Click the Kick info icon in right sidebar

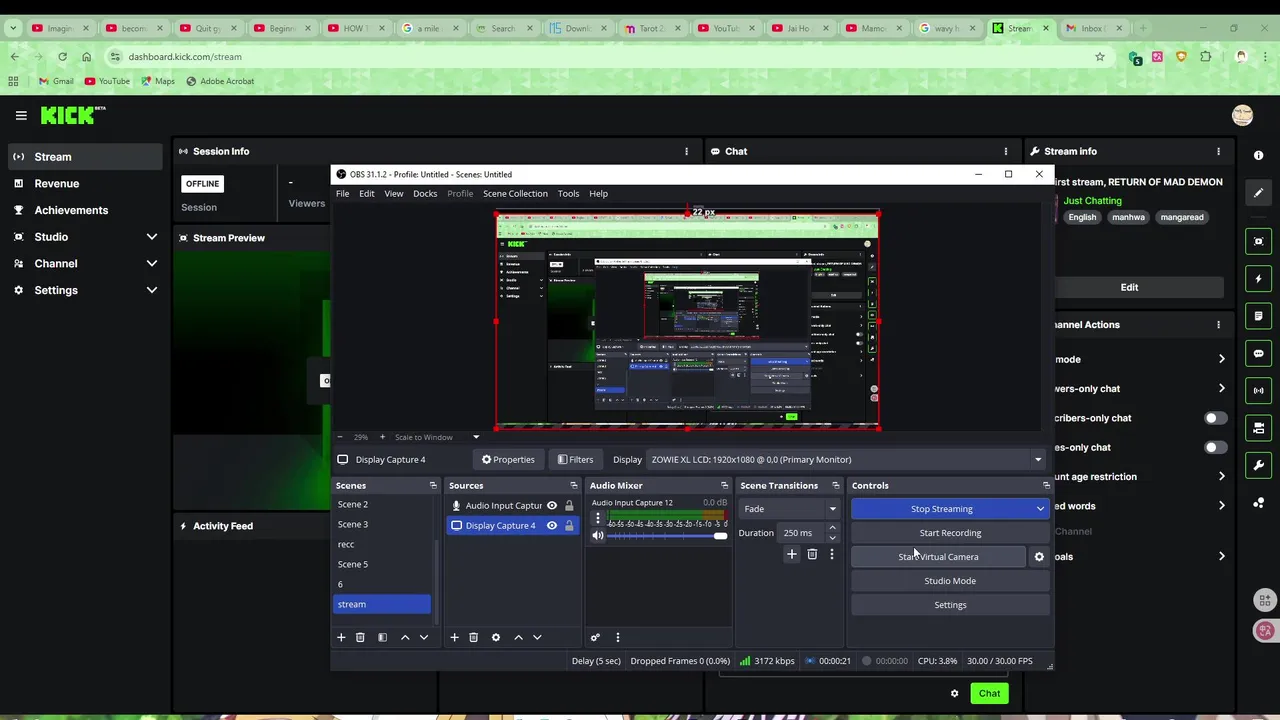click(1259, 155)
